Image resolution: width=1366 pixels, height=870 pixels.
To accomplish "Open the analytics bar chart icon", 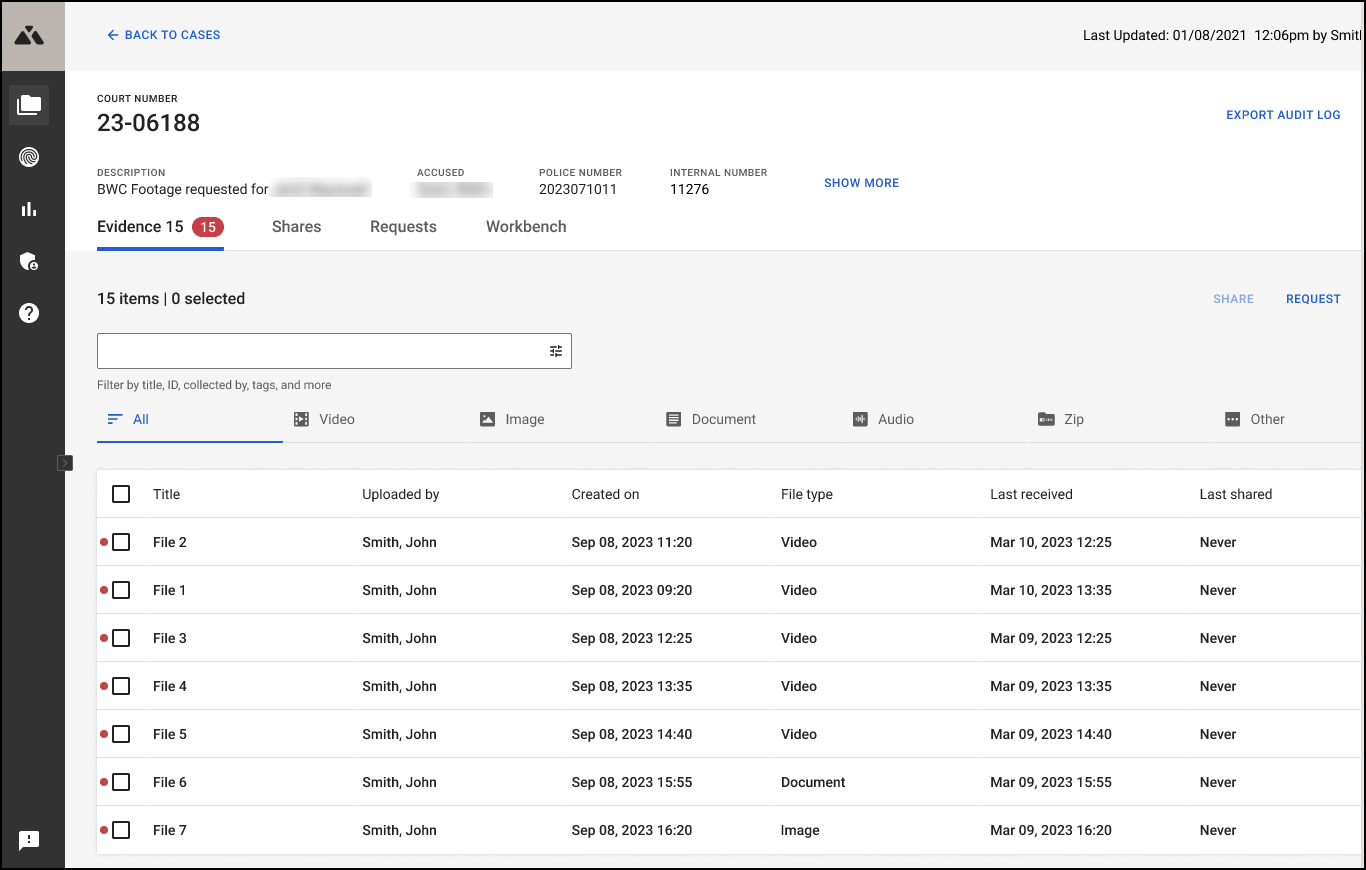I will [29, 209].
